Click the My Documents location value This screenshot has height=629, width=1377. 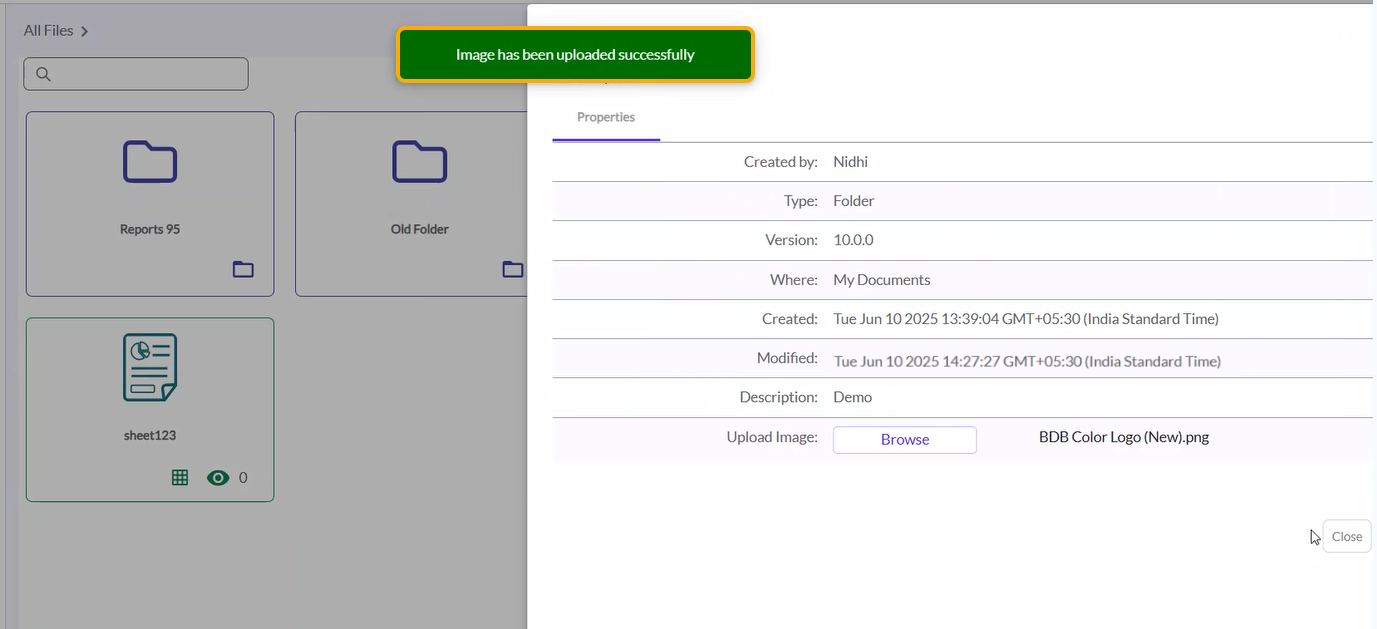tap(882, 280)
